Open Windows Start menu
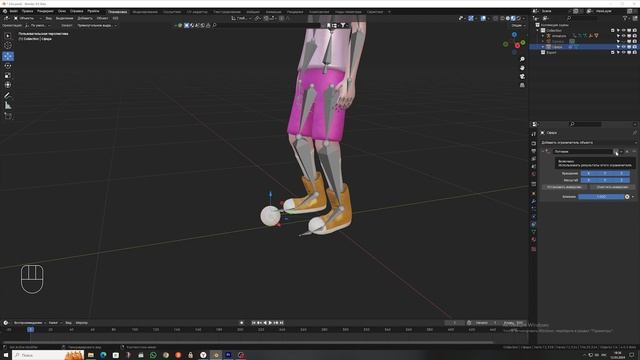The height and width of the screenshot is (360, 640). point(6,355)
